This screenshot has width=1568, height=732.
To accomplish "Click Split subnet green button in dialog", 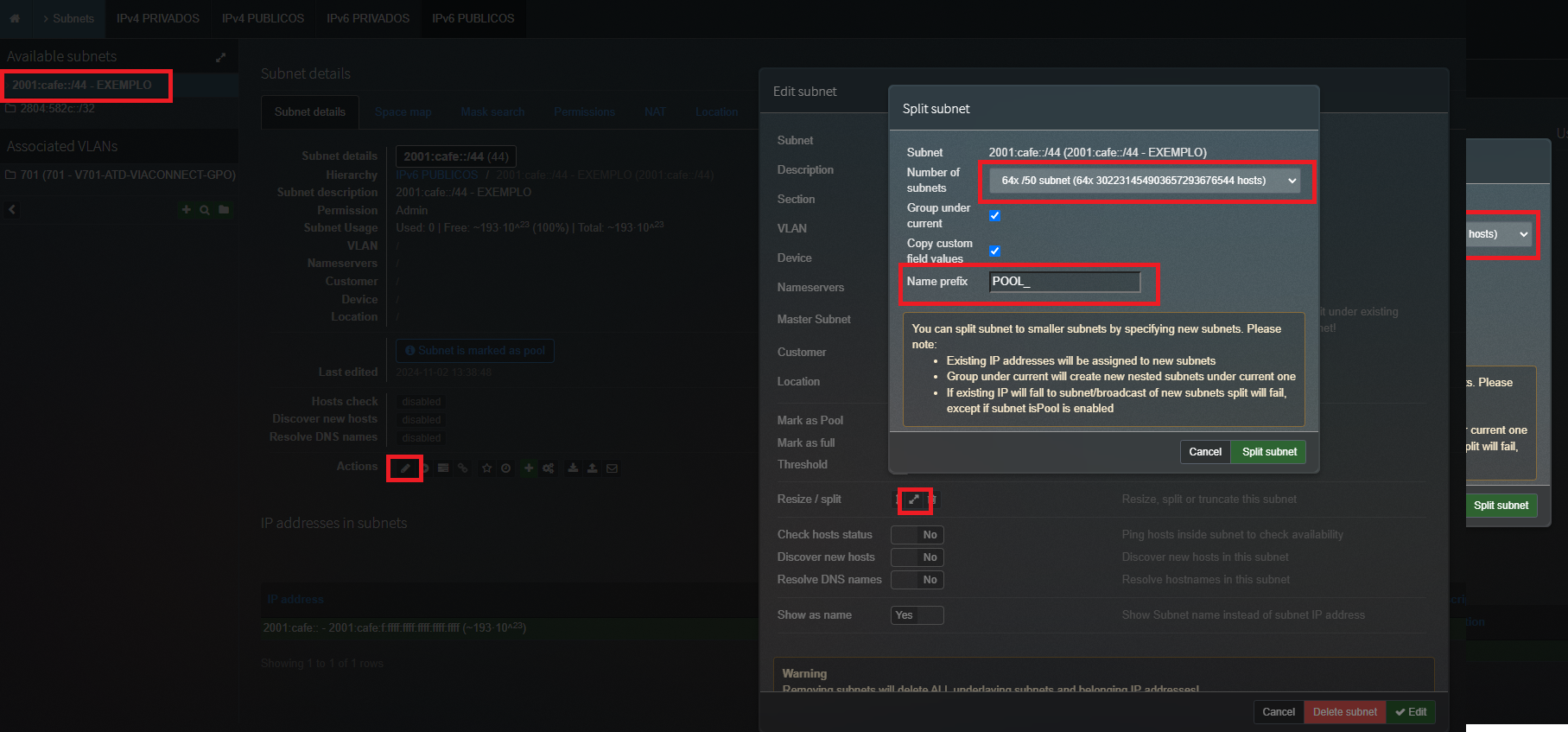I will 1269,452.
